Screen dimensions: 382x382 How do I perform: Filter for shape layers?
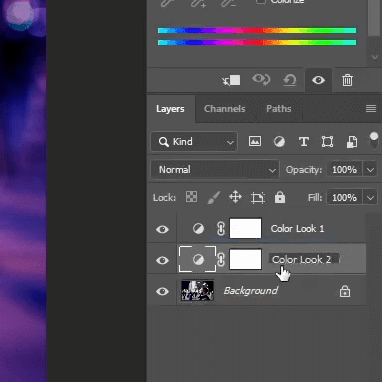click(327, 142)
